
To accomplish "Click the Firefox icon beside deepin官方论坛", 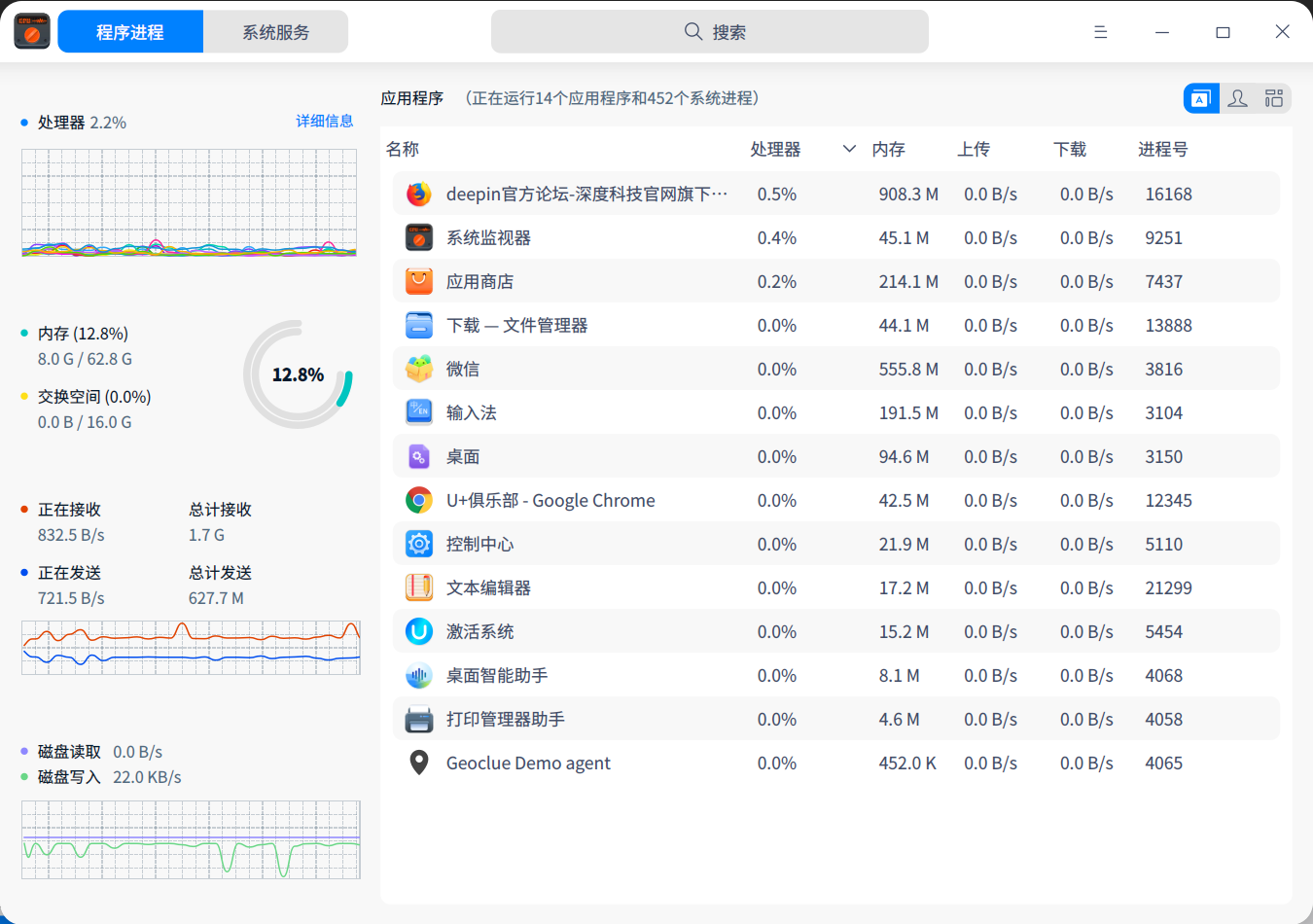I will (418, 194).
